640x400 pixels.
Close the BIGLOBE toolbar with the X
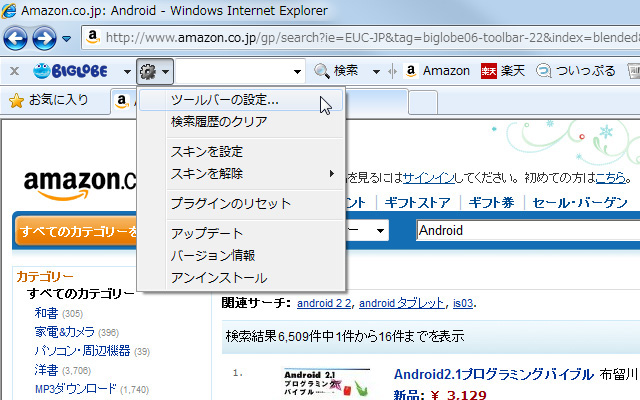coord(14,71)
